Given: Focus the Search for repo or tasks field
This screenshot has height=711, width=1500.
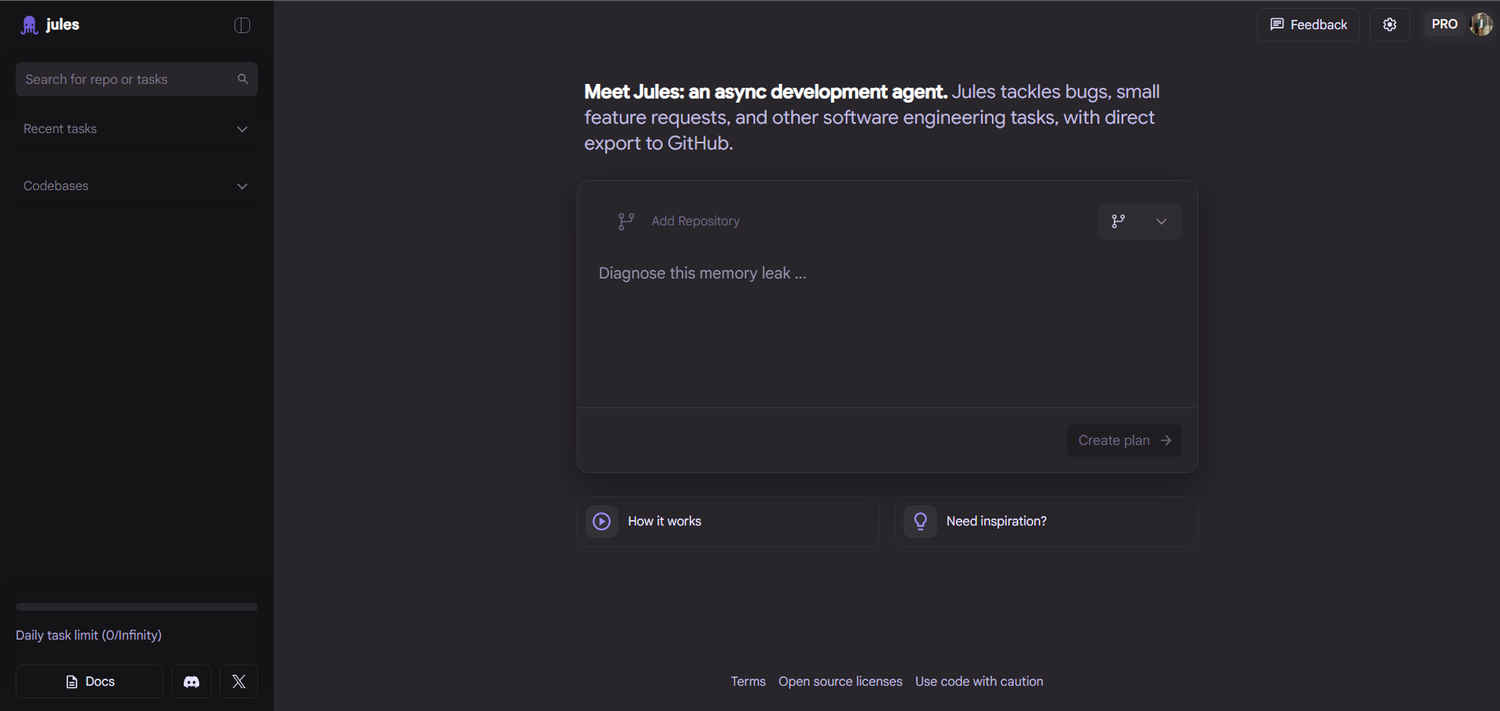Looking at the screenshot, I should (x=125, y=79).
